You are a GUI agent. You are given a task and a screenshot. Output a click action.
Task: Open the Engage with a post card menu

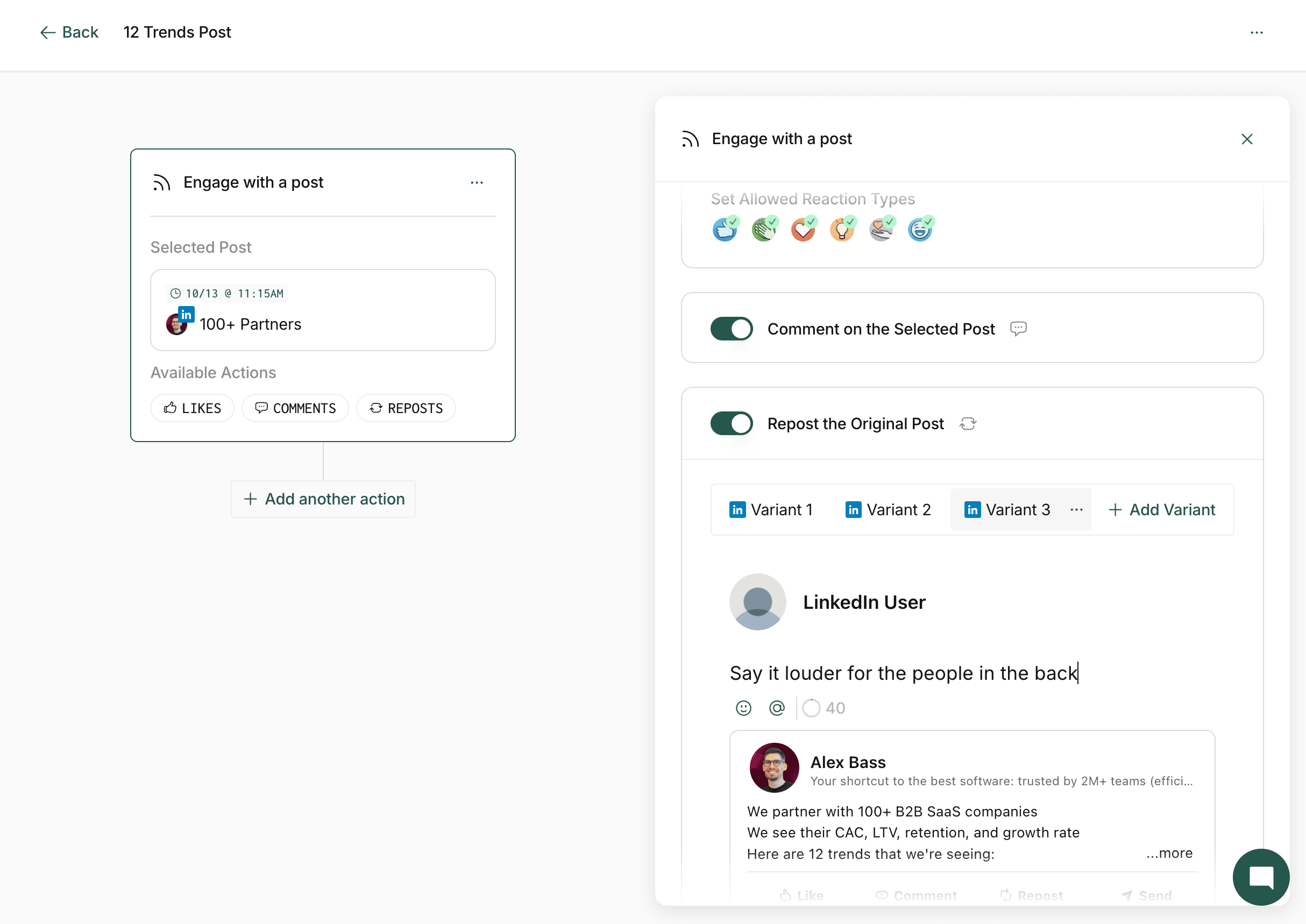(x=477, y=183)
